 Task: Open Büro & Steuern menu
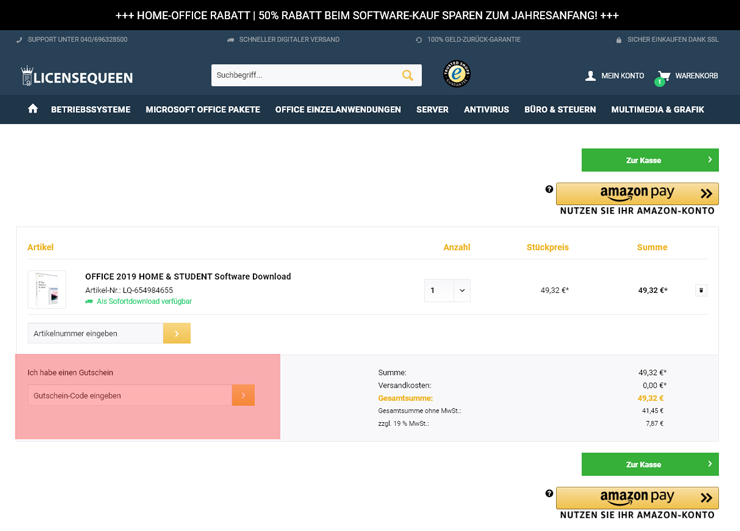pos(560,110)
